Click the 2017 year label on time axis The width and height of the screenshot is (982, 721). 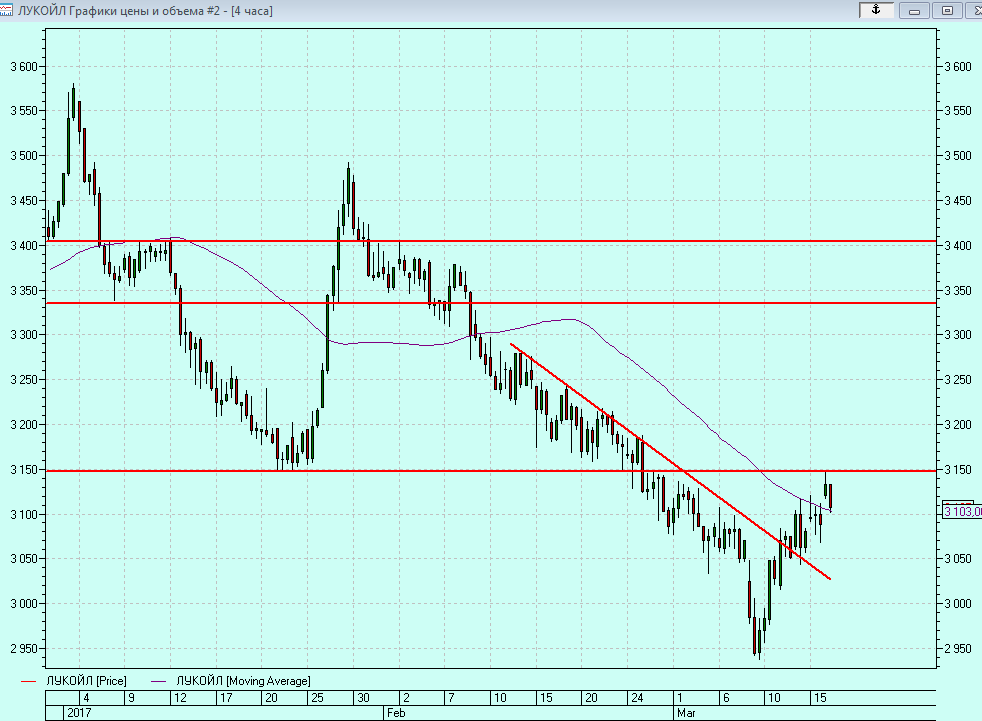coord(79,713)
